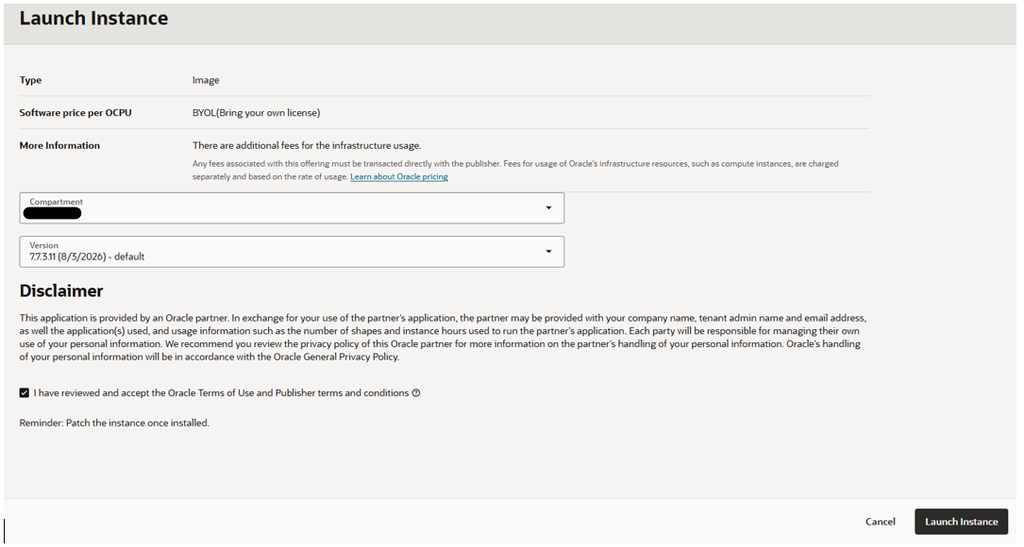1024x547 pixels.
Task: Expand the Compartment dropdown arrow
Action: (x=549, y=208)
